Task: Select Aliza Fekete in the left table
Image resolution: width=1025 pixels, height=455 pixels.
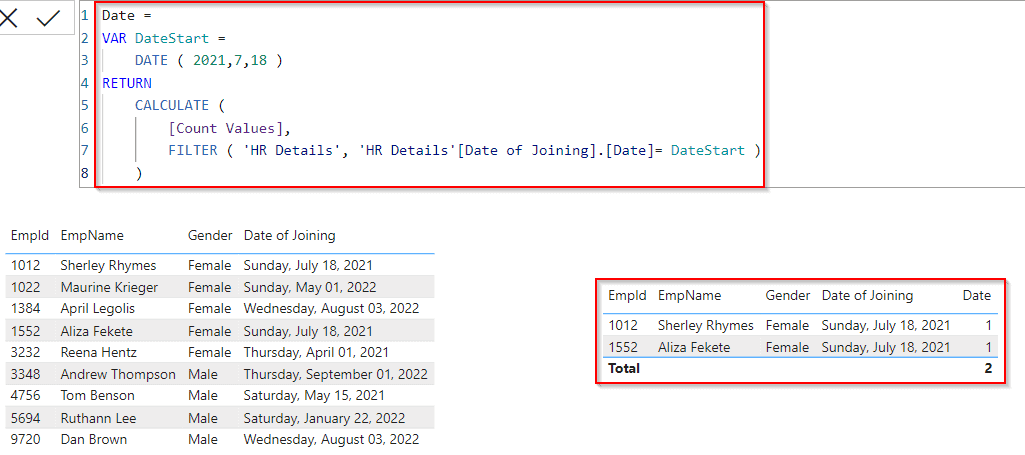Action: 96,331
